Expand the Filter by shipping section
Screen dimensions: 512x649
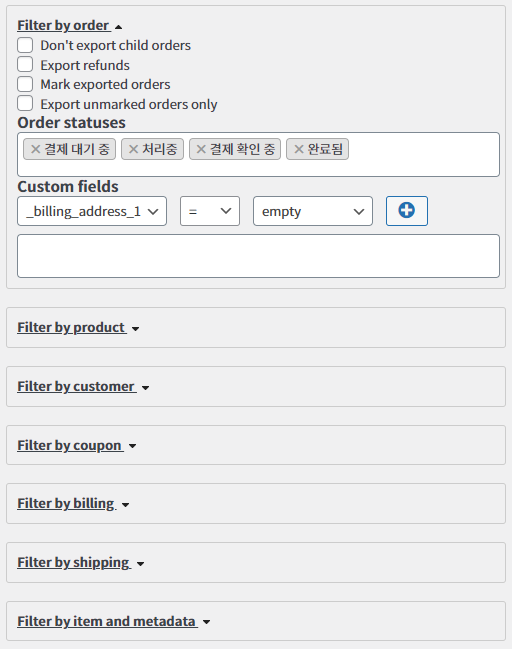click(81, 563)
